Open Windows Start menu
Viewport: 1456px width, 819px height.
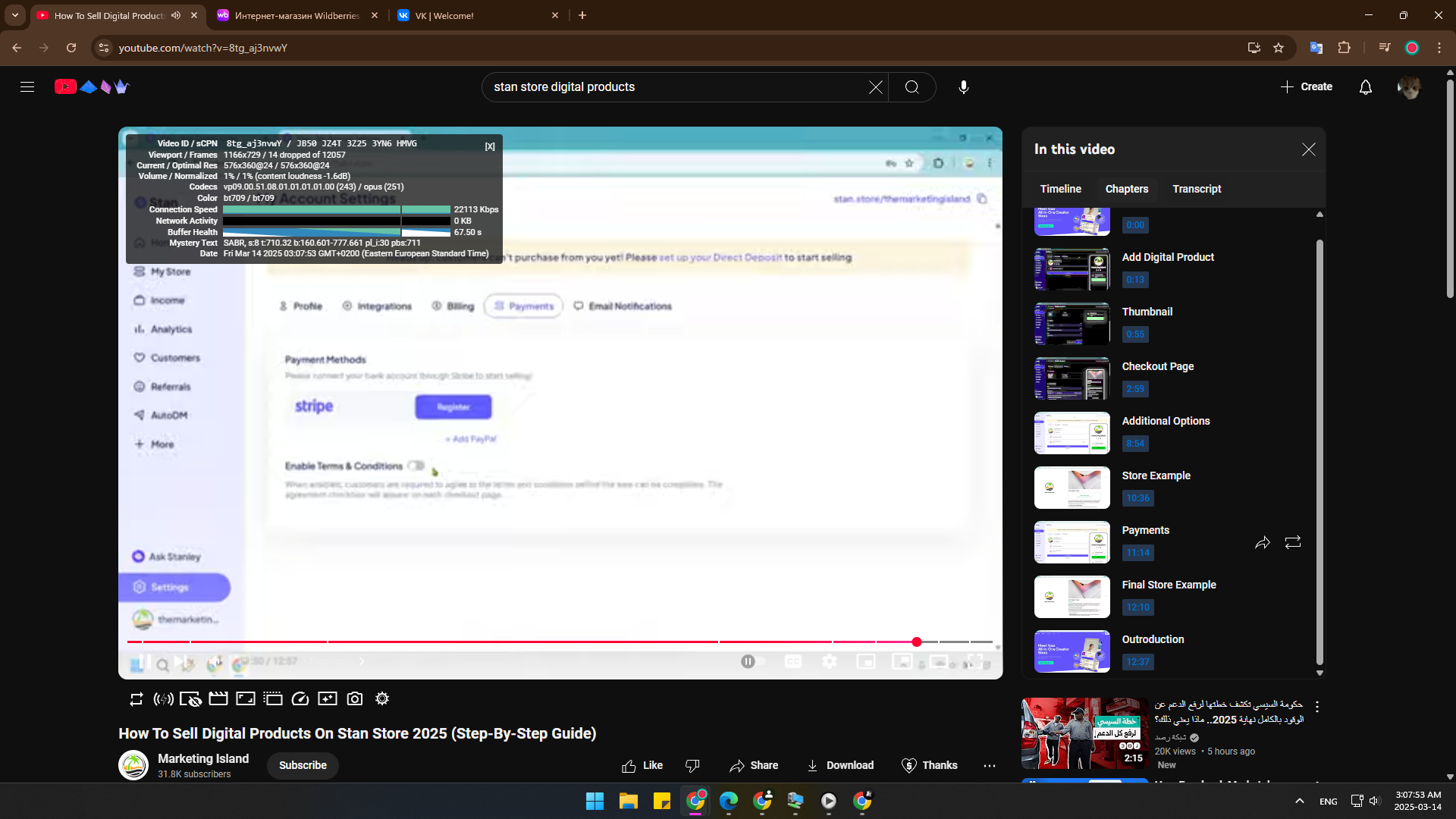click(595, 801)
